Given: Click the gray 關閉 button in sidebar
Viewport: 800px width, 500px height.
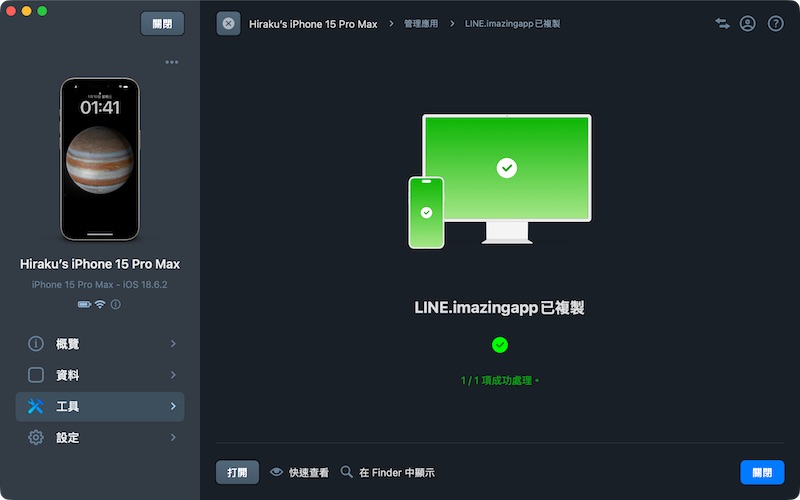Looking at the screenshot, I should pos(162,23).
